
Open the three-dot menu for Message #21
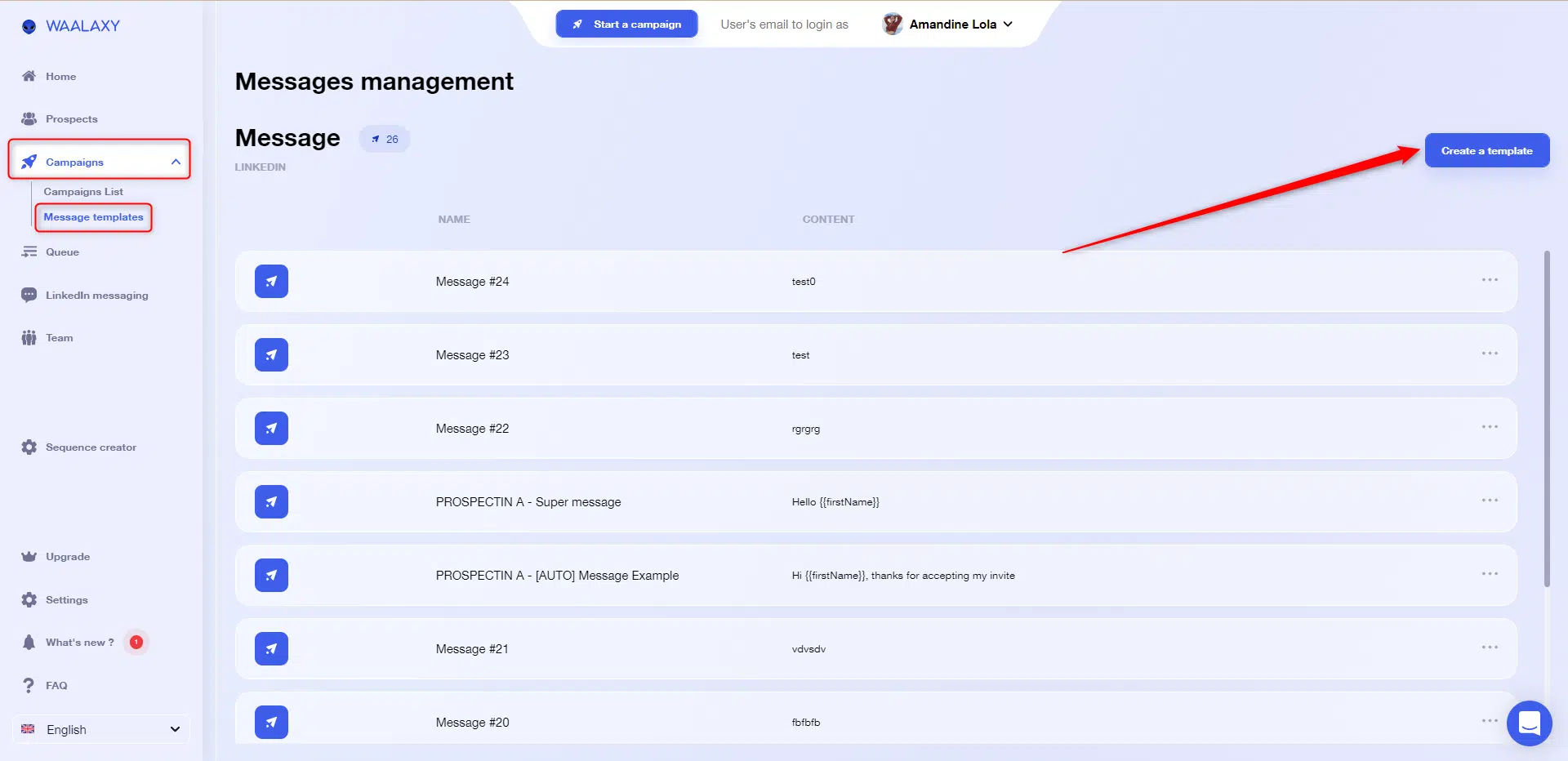(x=1490, y=648)
